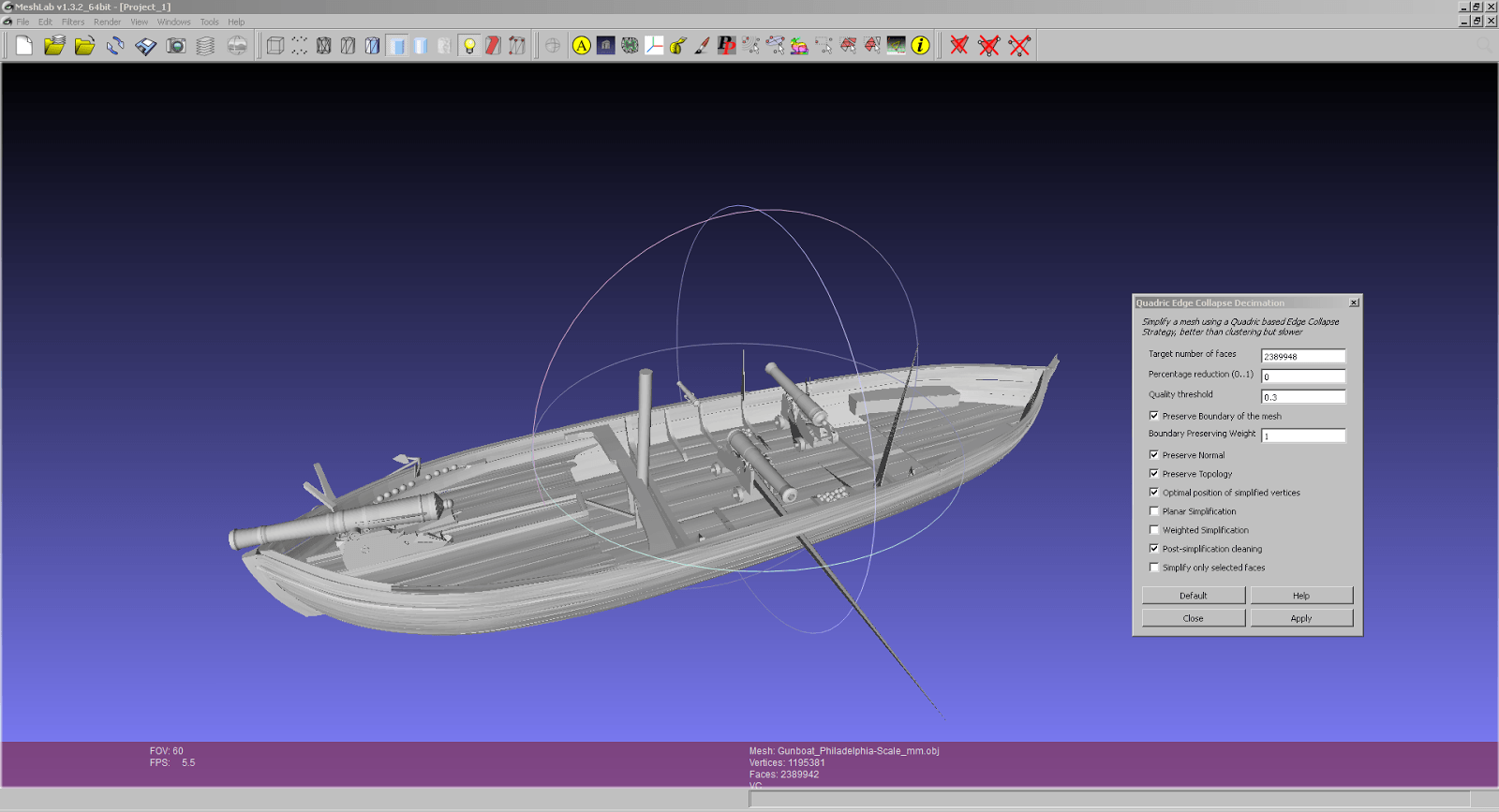
Task: Enable the Planar Simplification checkbox
Action: (x=1154, y=511)
